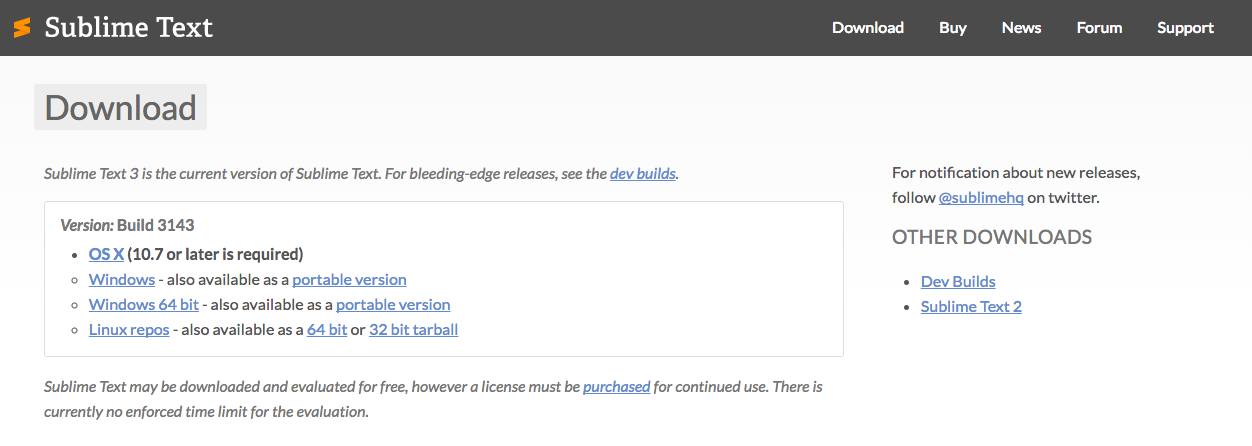The width and height of the screenshot is (1252, 446).
Task: Open the News navigation item
Action: tap(1021, 28)
